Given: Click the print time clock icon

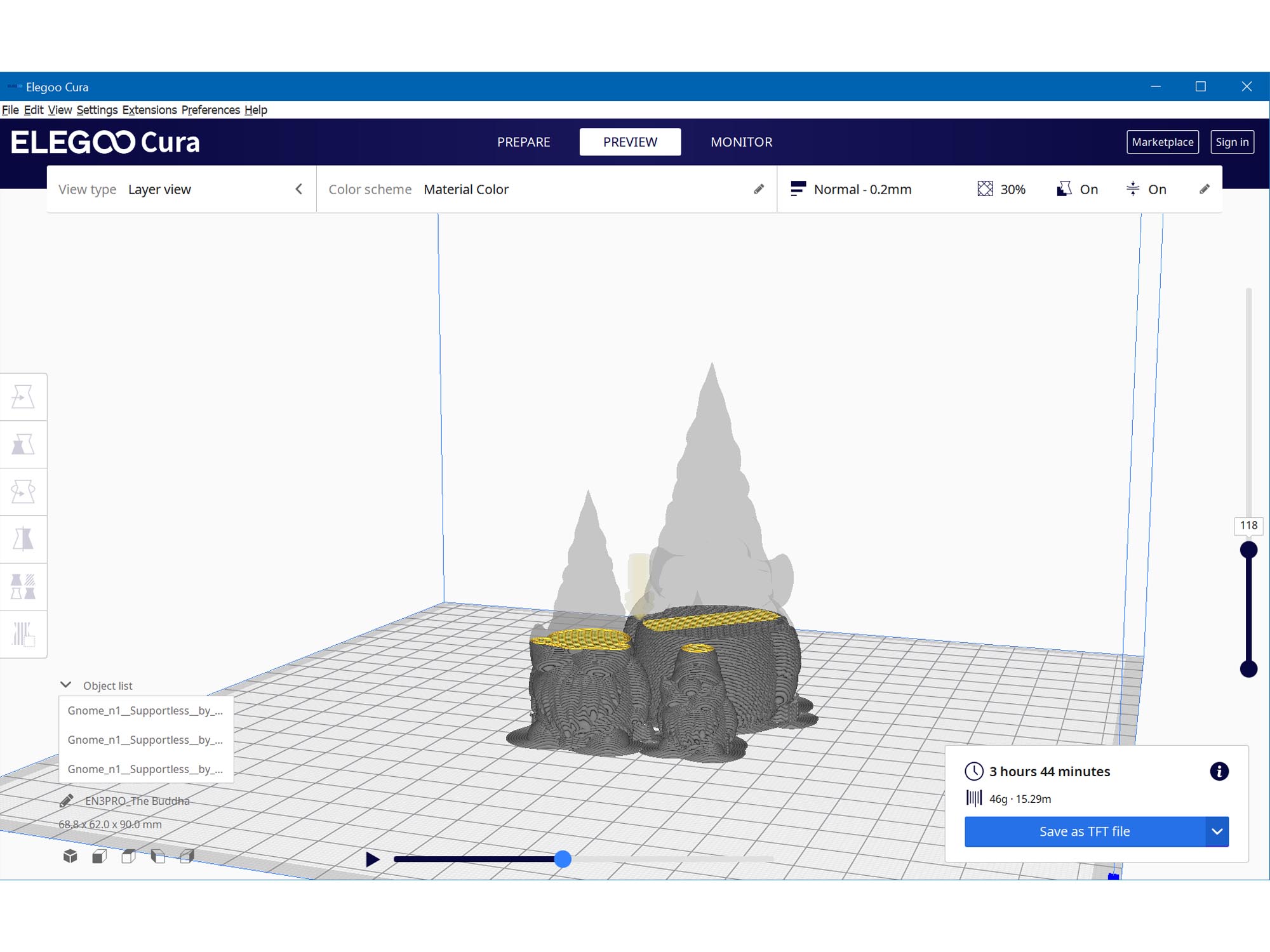Looking at the screenshot, I should (x=974, y=771).
